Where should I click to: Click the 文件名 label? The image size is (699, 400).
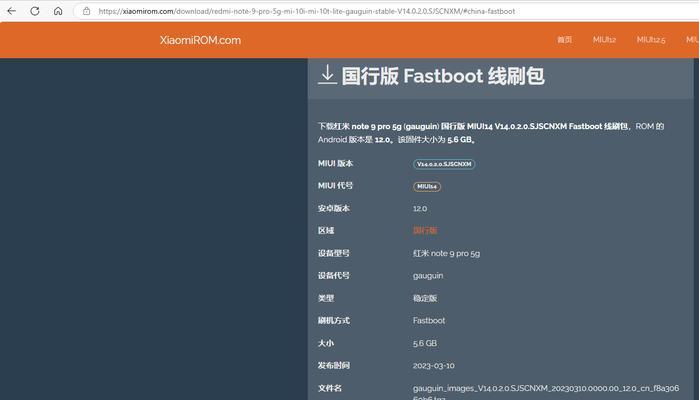pos(330,388)
